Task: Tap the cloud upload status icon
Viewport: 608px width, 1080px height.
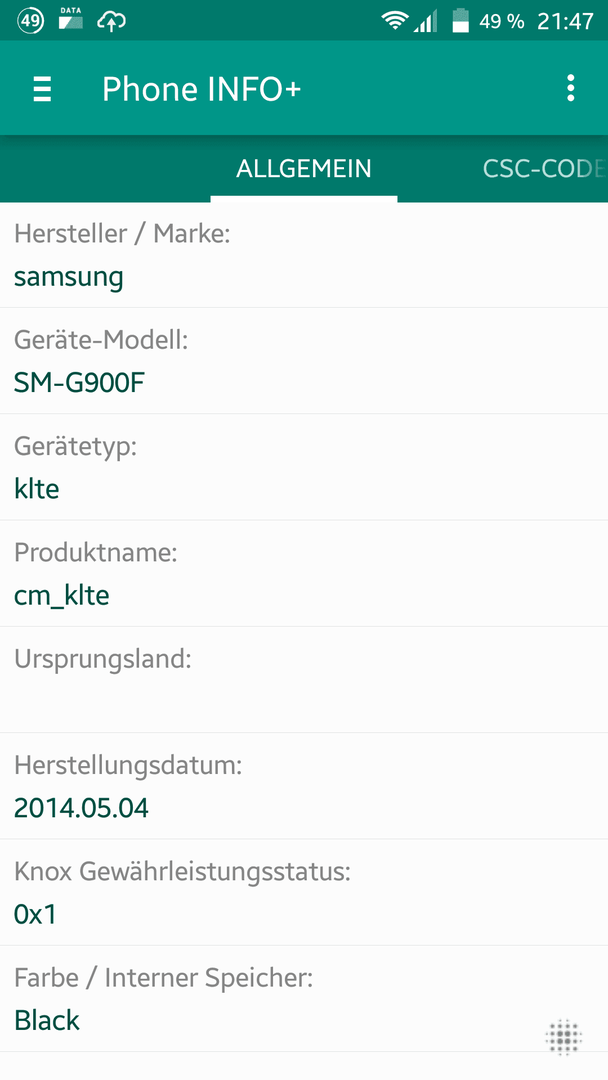Action: pos(111,21)
